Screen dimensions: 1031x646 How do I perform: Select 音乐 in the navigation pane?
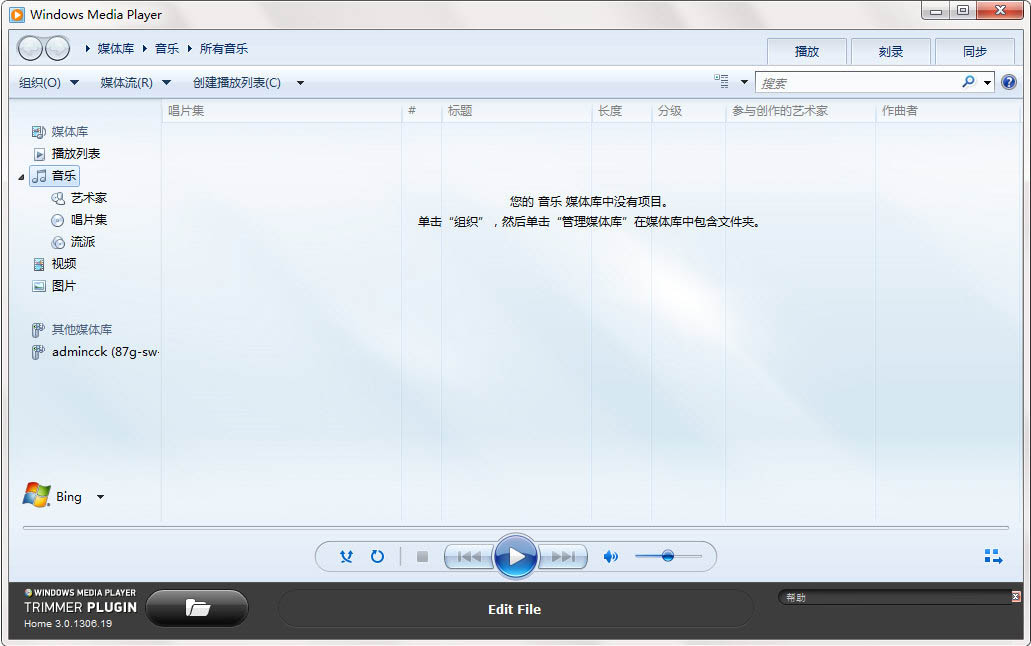[55, 176]
